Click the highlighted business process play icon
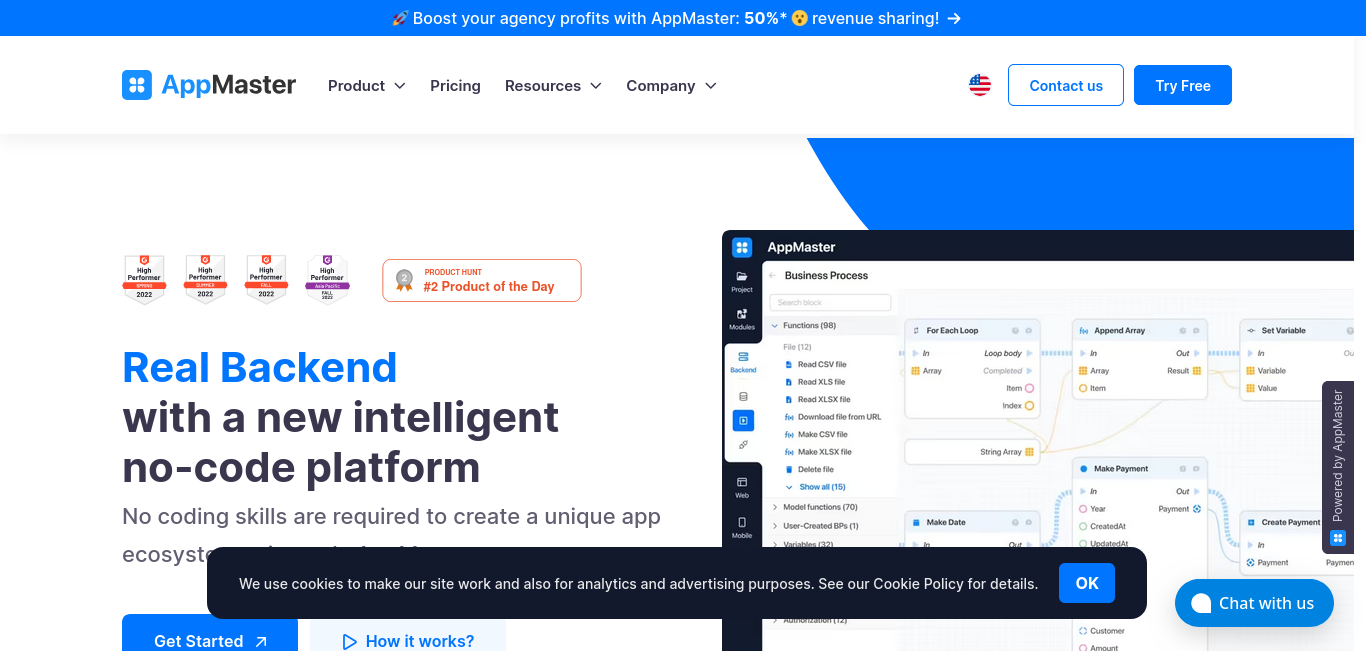The height and width of the screenshot is (651, 1366). coord(743,421)
